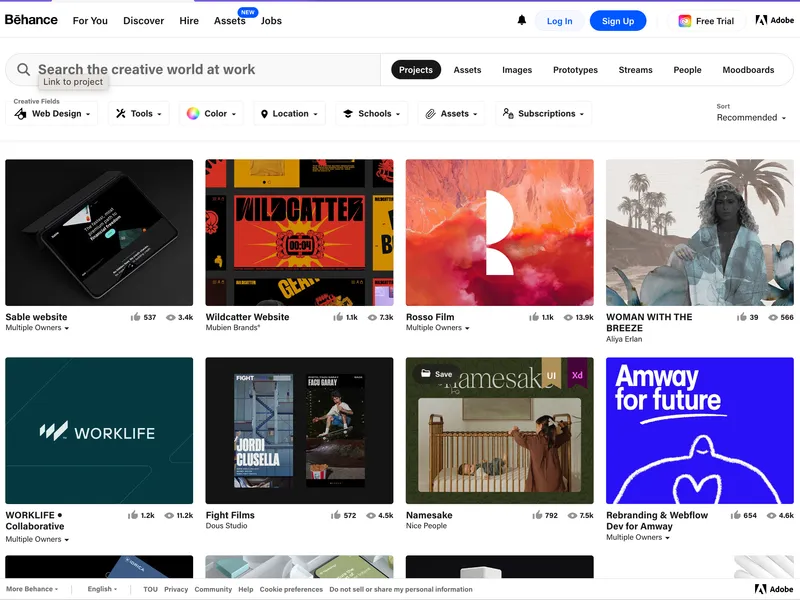
Task: Click the Free Trial Creative Cloud icon
Action: pos(685,21)
